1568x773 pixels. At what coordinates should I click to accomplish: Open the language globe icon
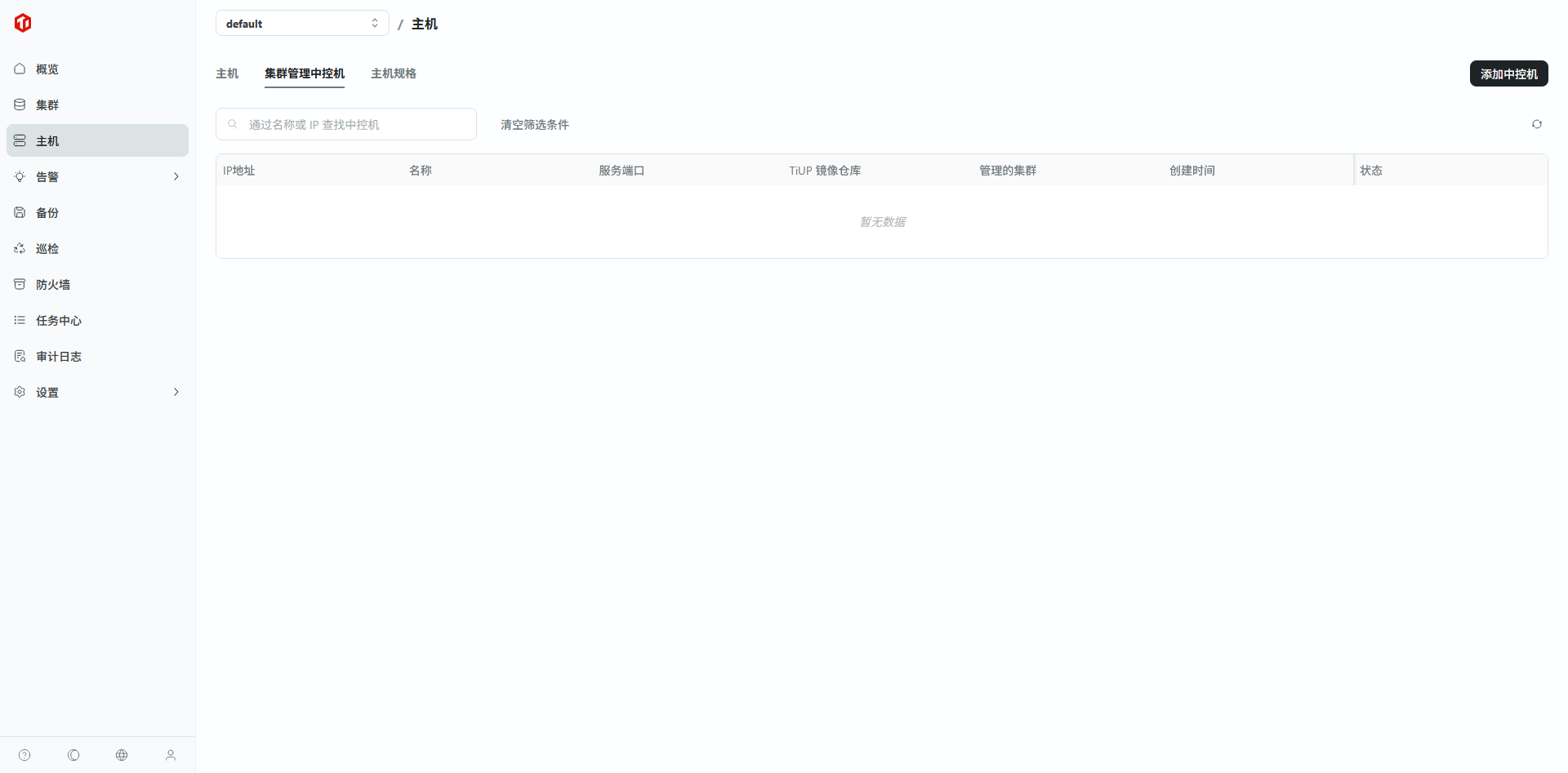point(122,755)
